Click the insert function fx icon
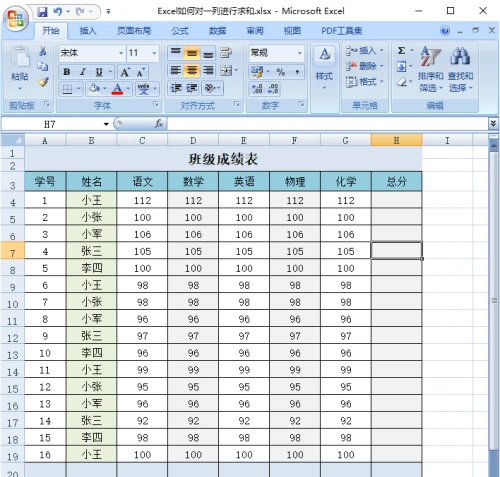 (159, 124)
